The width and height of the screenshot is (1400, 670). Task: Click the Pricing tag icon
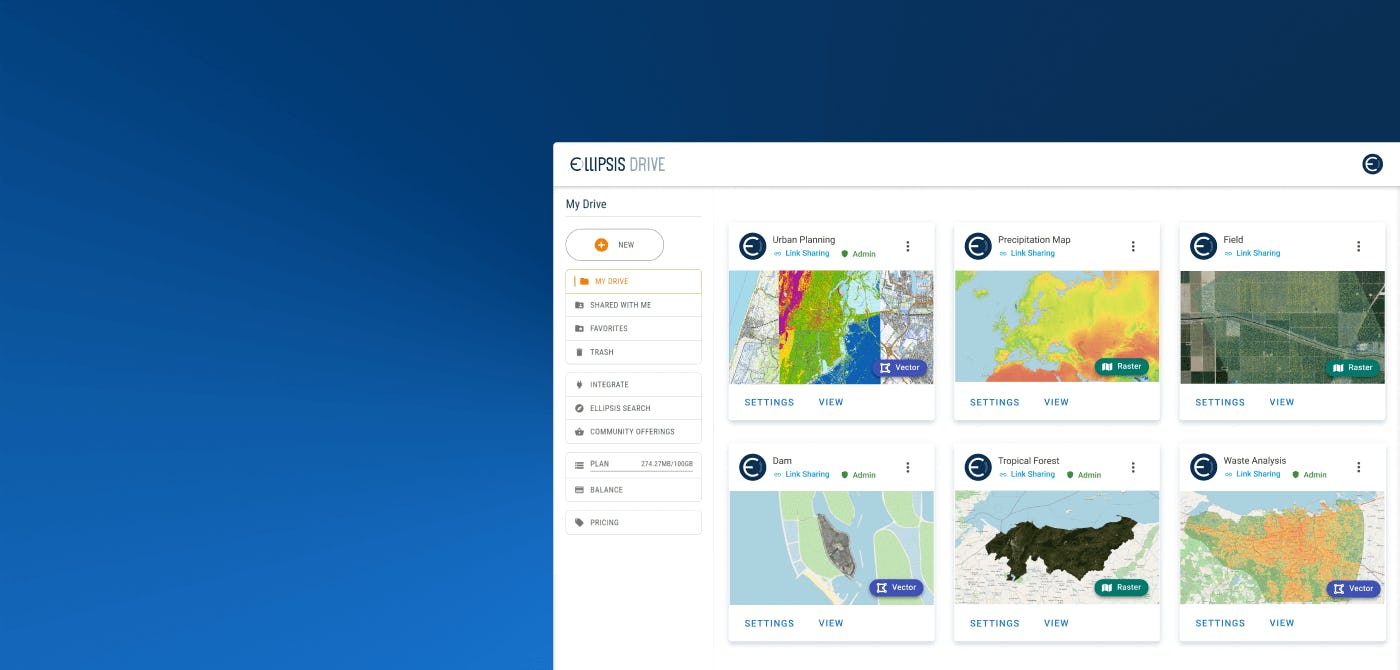[579, 522]
